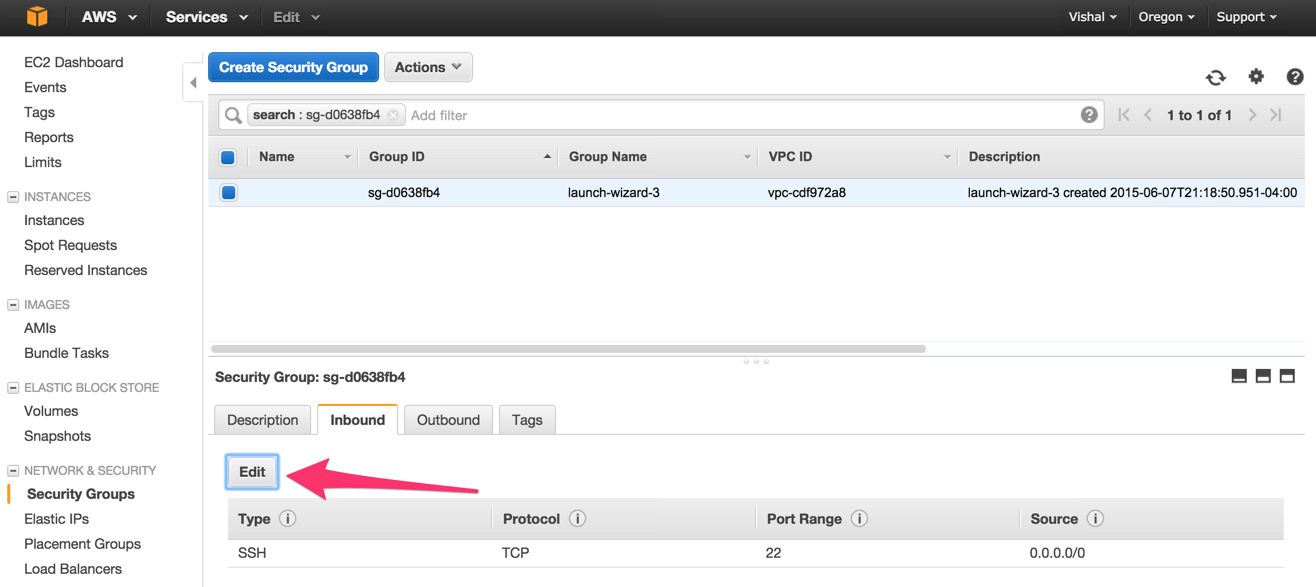
Task: Open the Services dropdown menu
Action: tap(206, 17)
